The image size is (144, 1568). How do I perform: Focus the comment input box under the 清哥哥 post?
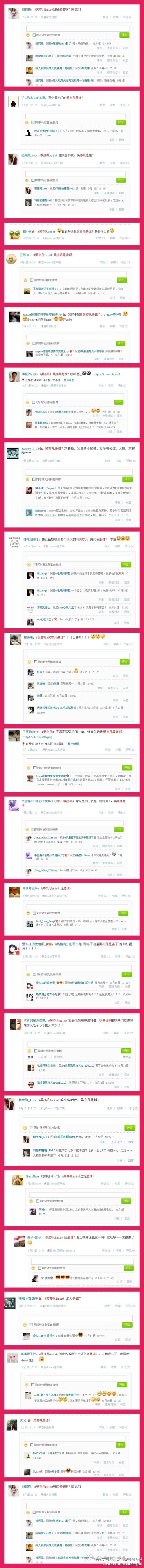(78, 557)
